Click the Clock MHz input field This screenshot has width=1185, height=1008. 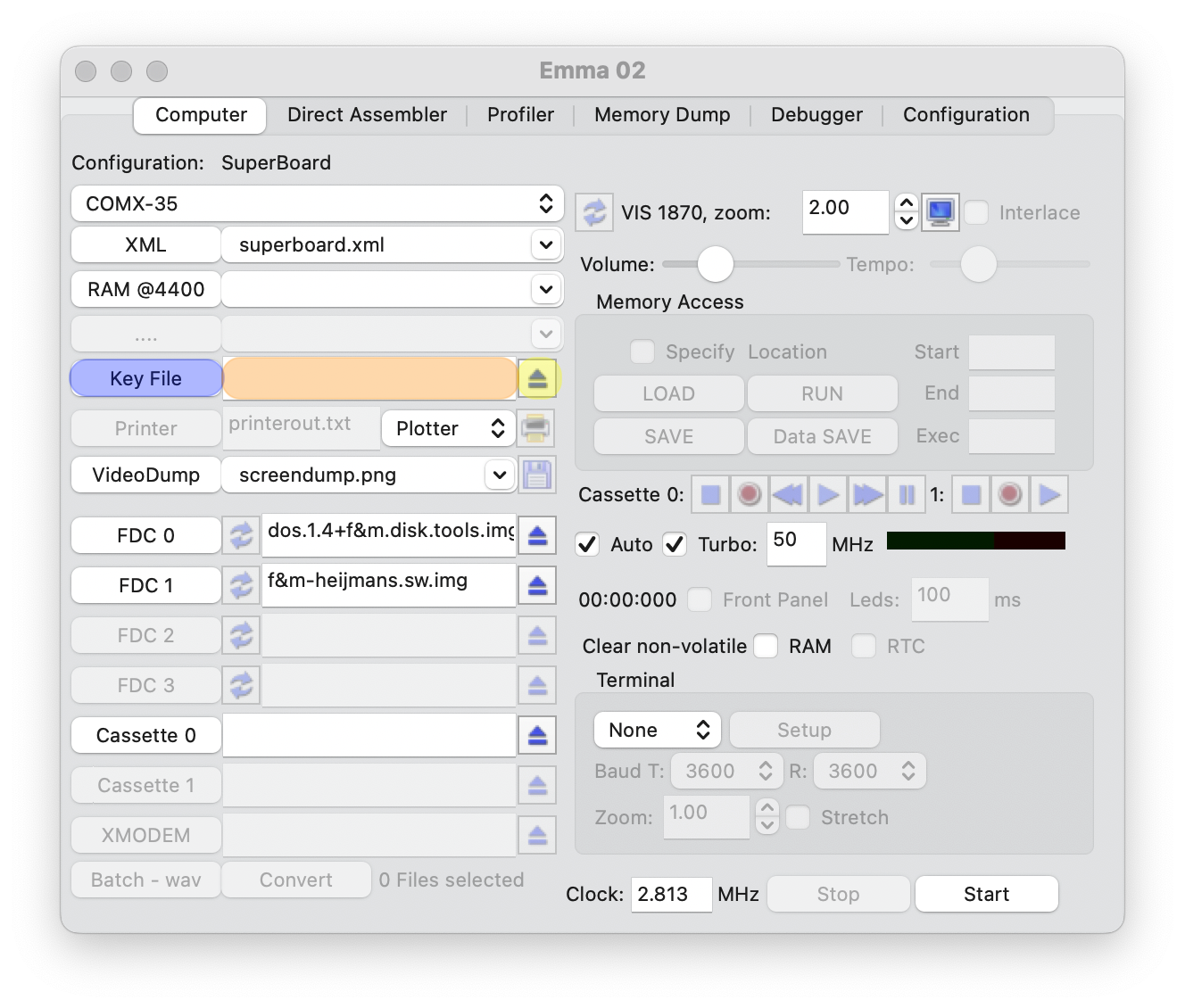tap(672, 894)
